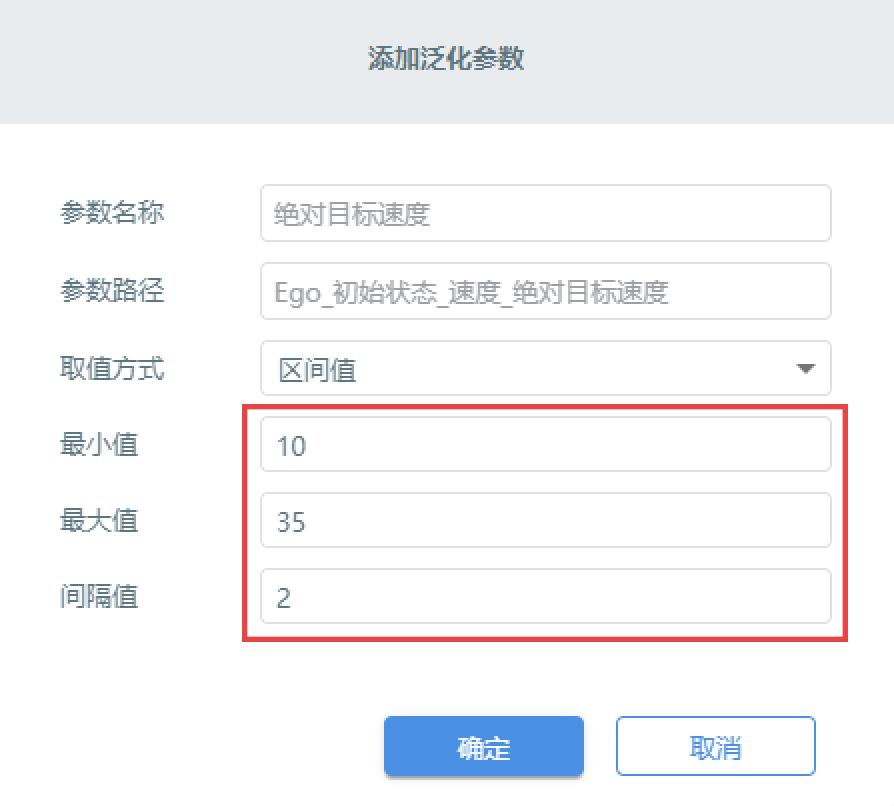This screenshot has width=894, height=806.
Task: Click the 参数名称 label
Action: pos(112,213)
